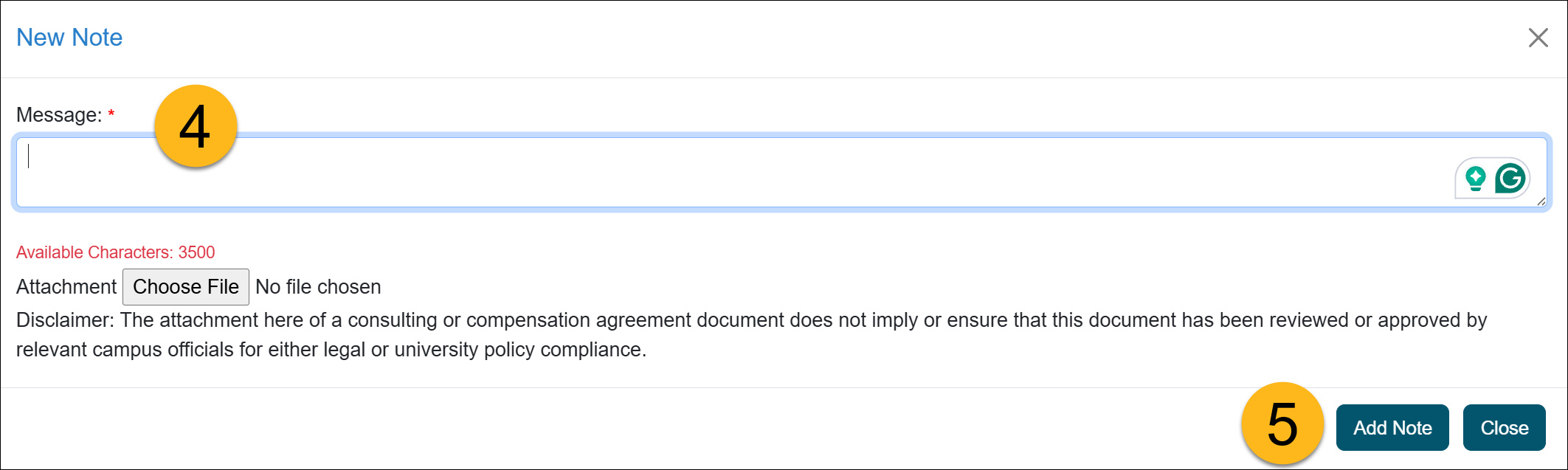Click the "Available Characters: 3500" counter
The width and height of the screenshot is (1568, 470).
click(116, 252)
